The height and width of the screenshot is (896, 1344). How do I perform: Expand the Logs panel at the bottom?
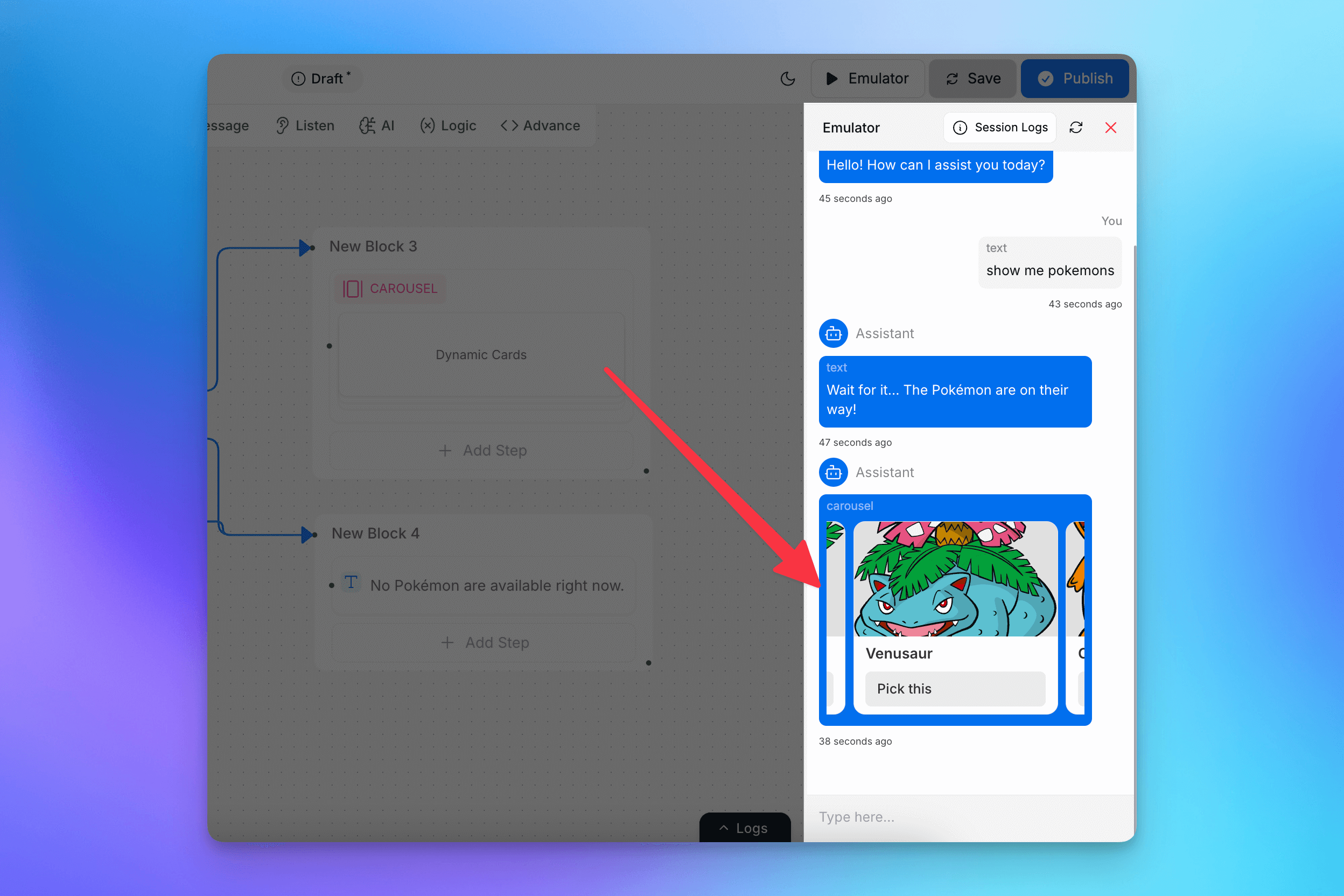click(745, 828)
